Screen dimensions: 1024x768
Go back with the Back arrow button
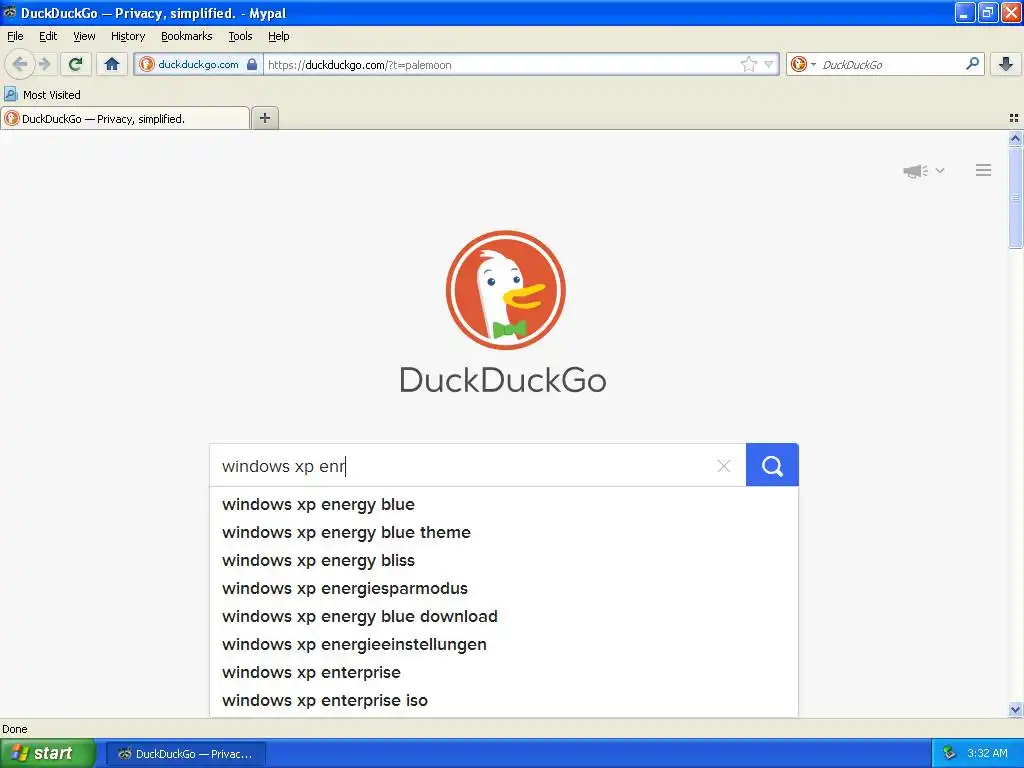click(20, 64)
